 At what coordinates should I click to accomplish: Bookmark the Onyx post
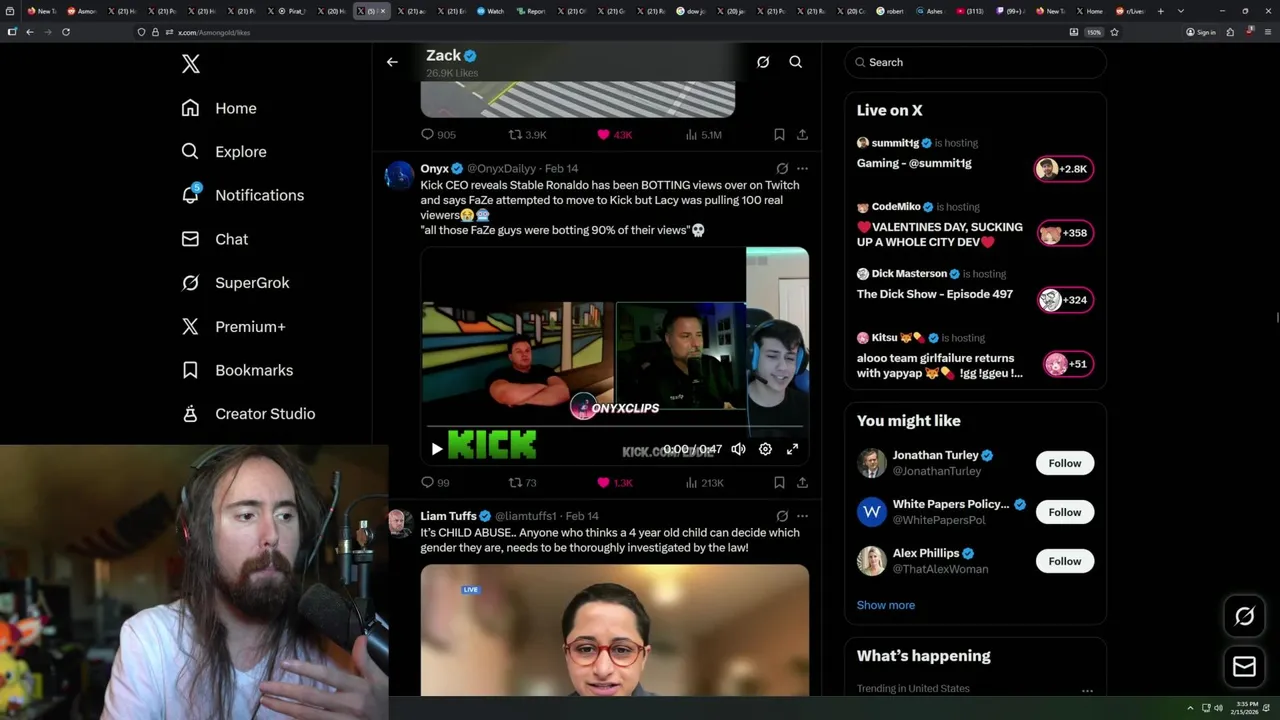coord(779,482)
